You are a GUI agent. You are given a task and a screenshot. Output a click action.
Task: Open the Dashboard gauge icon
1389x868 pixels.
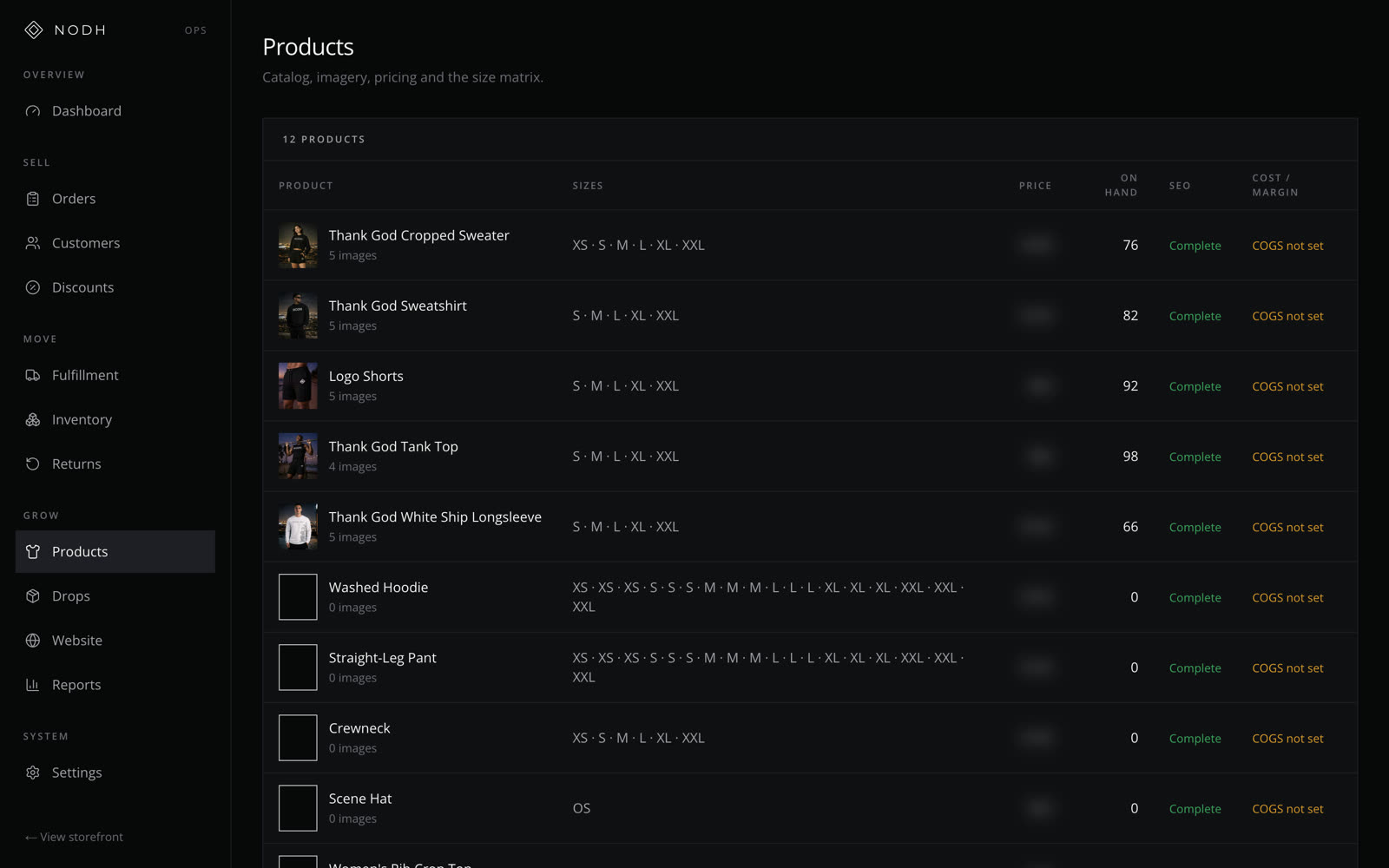(33, 111)
